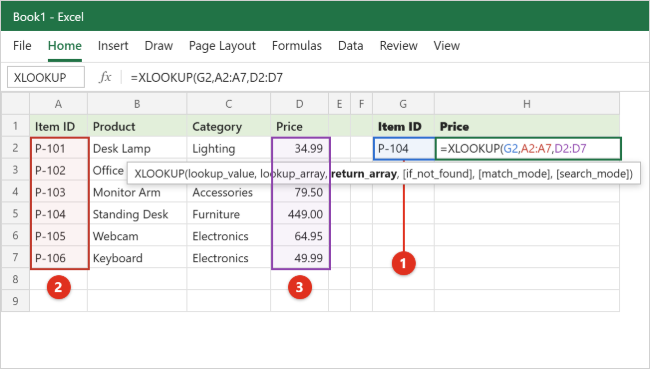The image size is (650, 369).
Task: Open the Draw ribbon tab
Action: click(158, 46)
